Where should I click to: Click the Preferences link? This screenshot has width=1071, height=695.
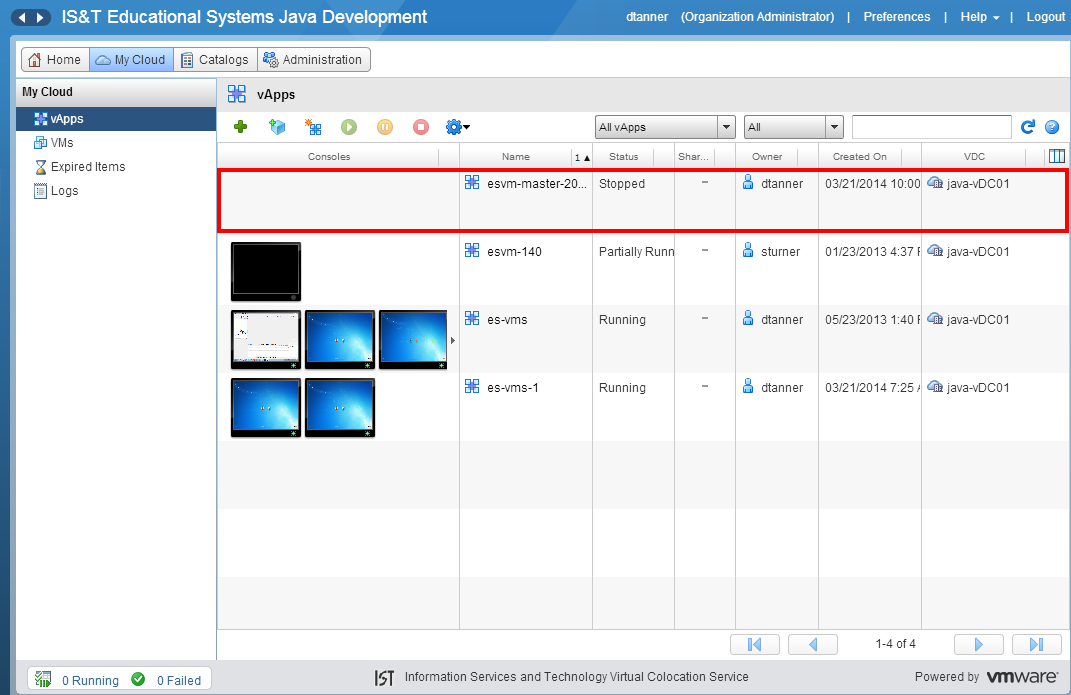pyautogui.click(x=896, y=17)
